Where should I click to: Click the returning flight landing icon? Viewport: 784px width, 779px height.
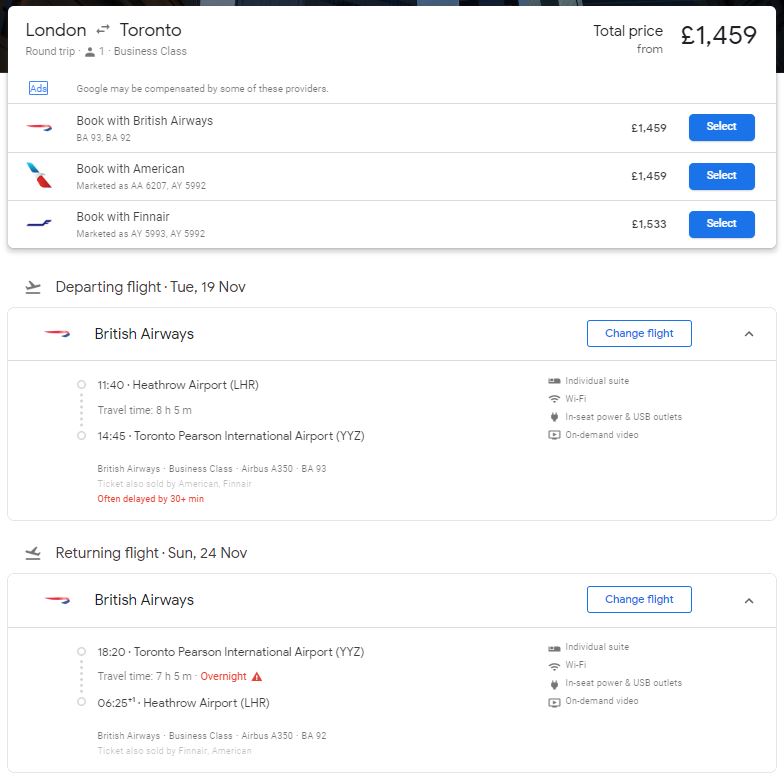pos(33,553)
